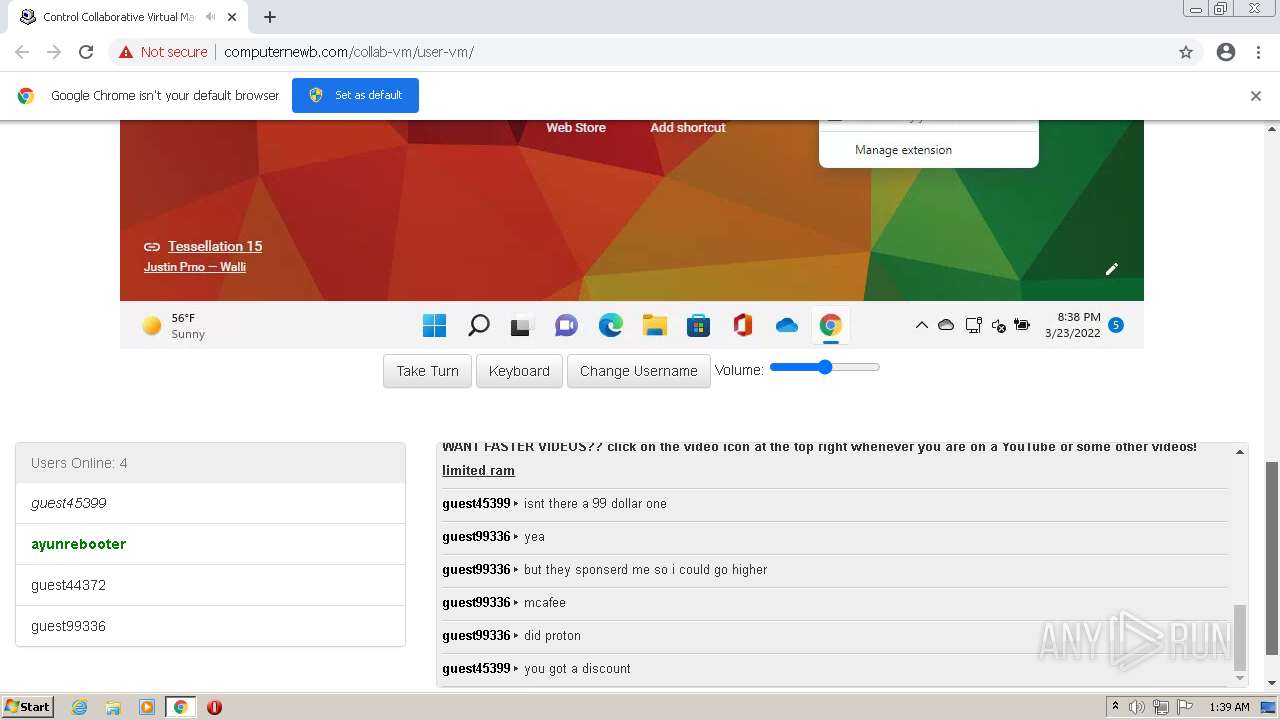This screenshot has width=1280, height=720.
Task: Go back to previous page
Action: point(22,52)
